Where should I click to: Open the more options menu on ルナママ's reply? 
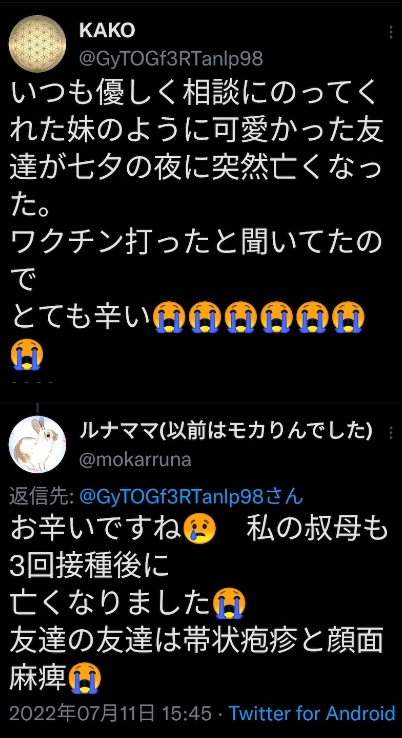(x=391, y=433)
